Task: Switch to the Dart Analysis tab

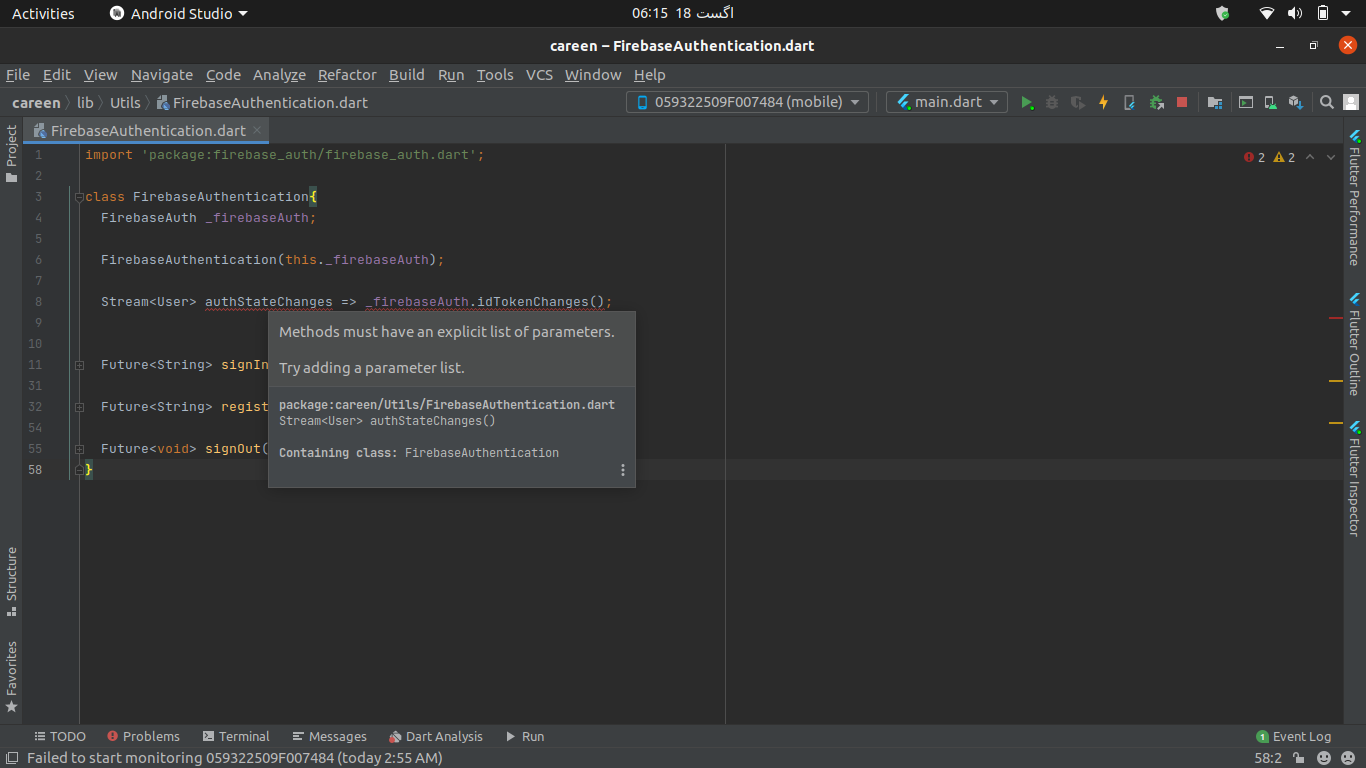Action: click(x=436, y=737)
